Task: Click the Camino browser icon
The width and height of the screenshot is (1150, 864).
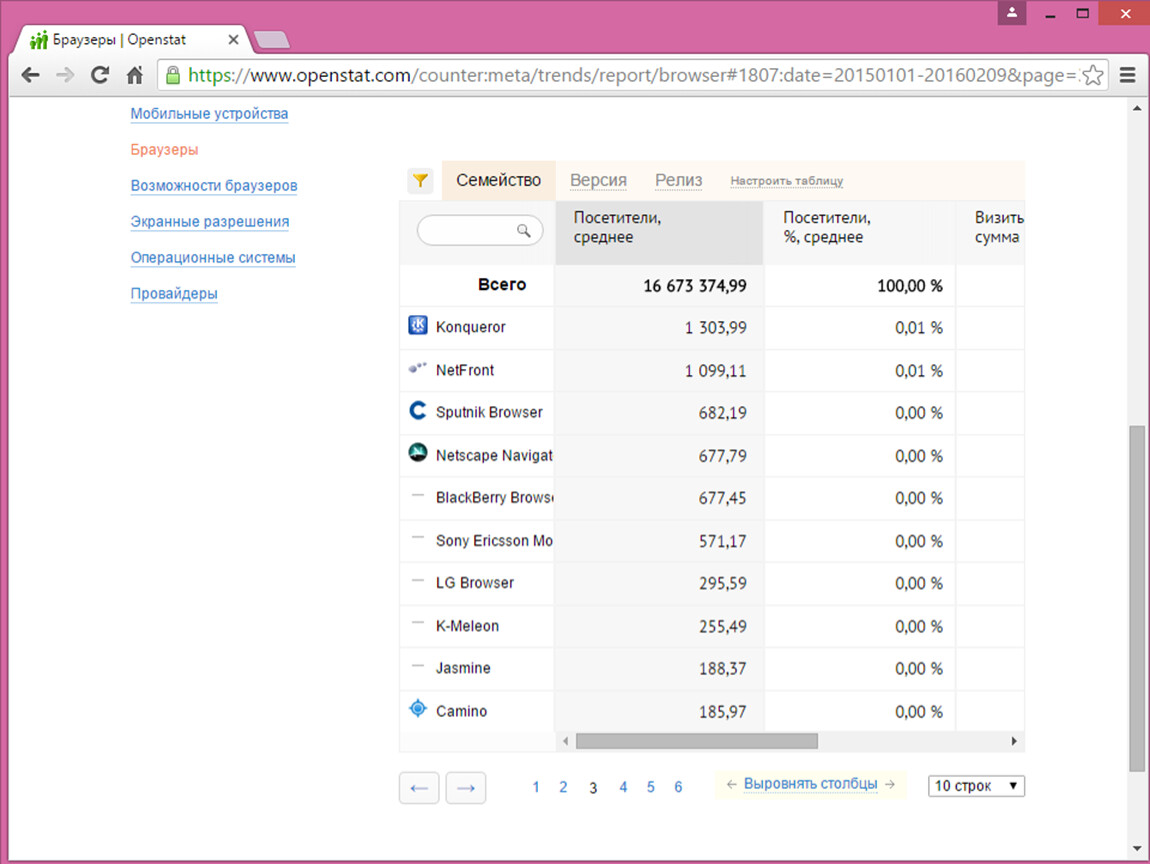Action: point(418,709)
